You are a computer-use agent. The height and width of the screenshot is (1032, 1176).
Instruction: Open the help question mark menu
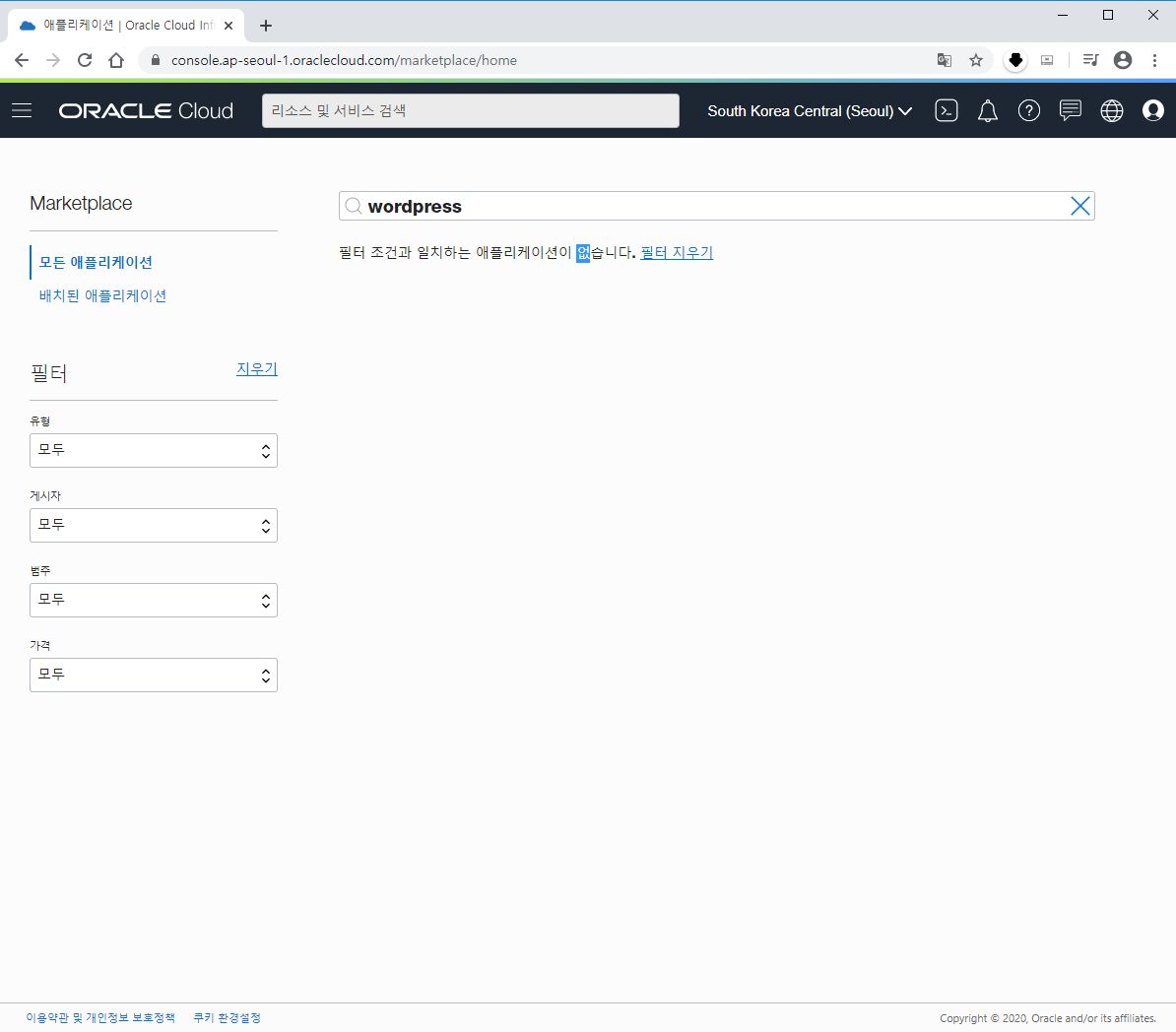click(1029, 111)
